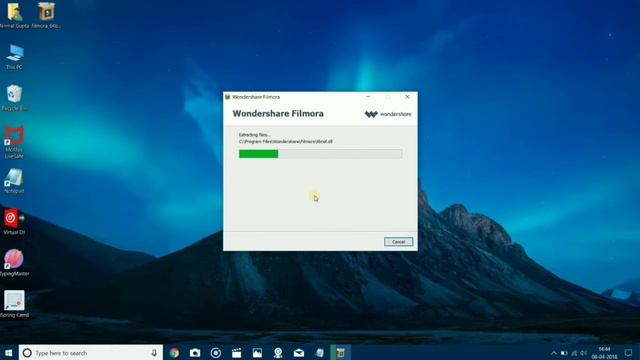Select the This PC desktop icon

click(15, 57)
